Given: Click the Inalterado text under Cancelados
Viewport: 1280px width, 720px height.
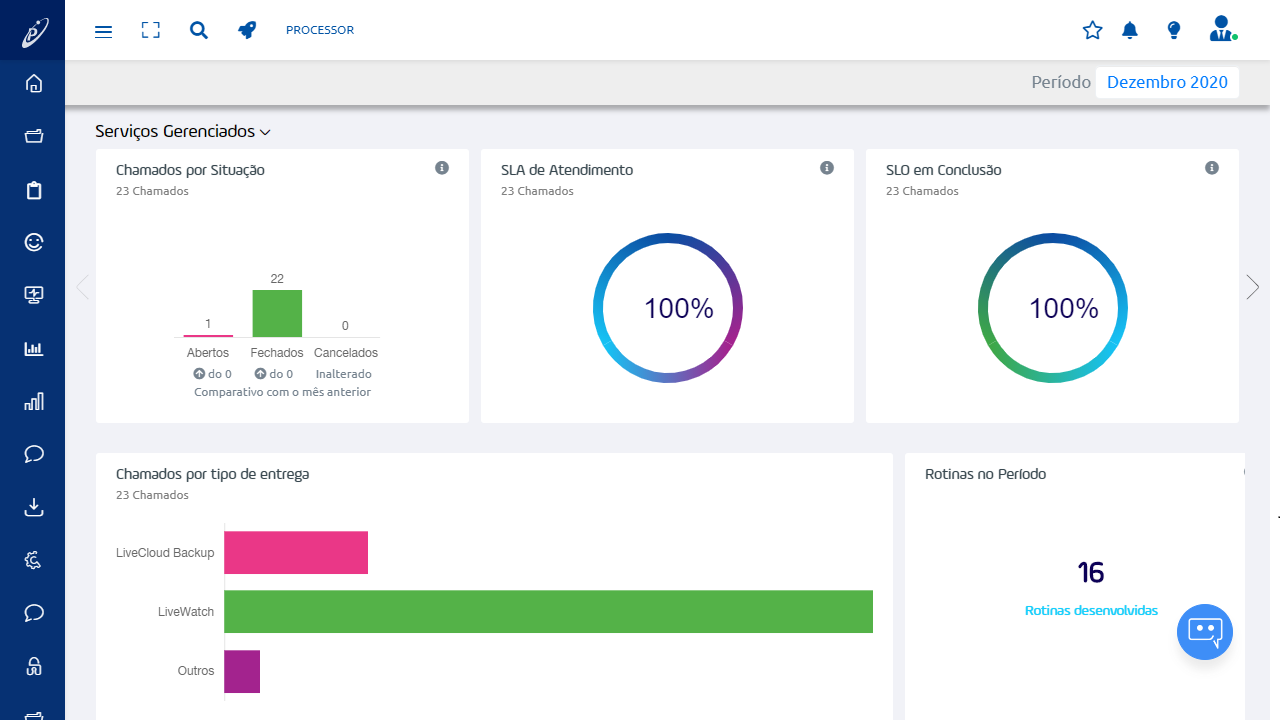Looking at the screenshot, I should click(x=344, y=374).
